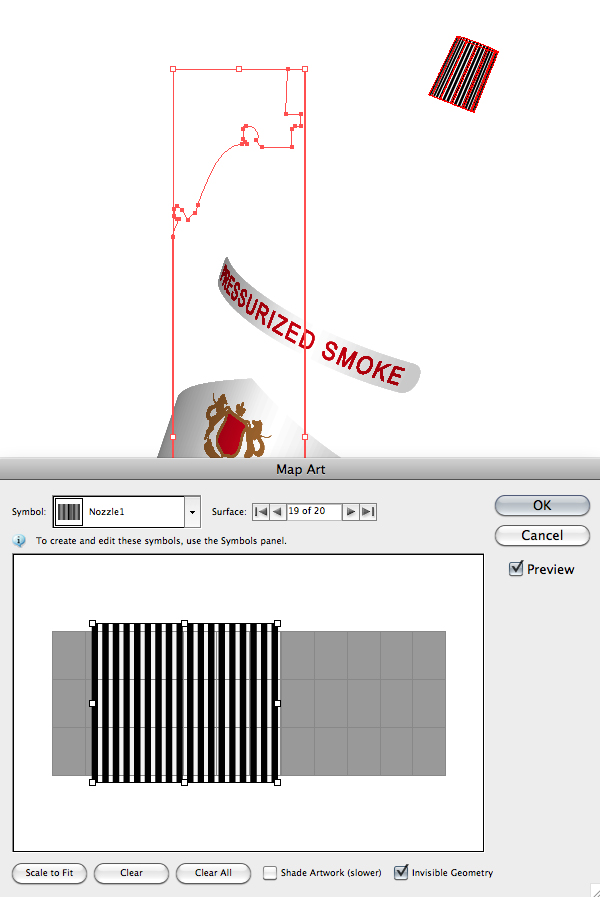Select the striped symbol in map preview
This screenshot has width=600, height=897.
tap(185, 703)
